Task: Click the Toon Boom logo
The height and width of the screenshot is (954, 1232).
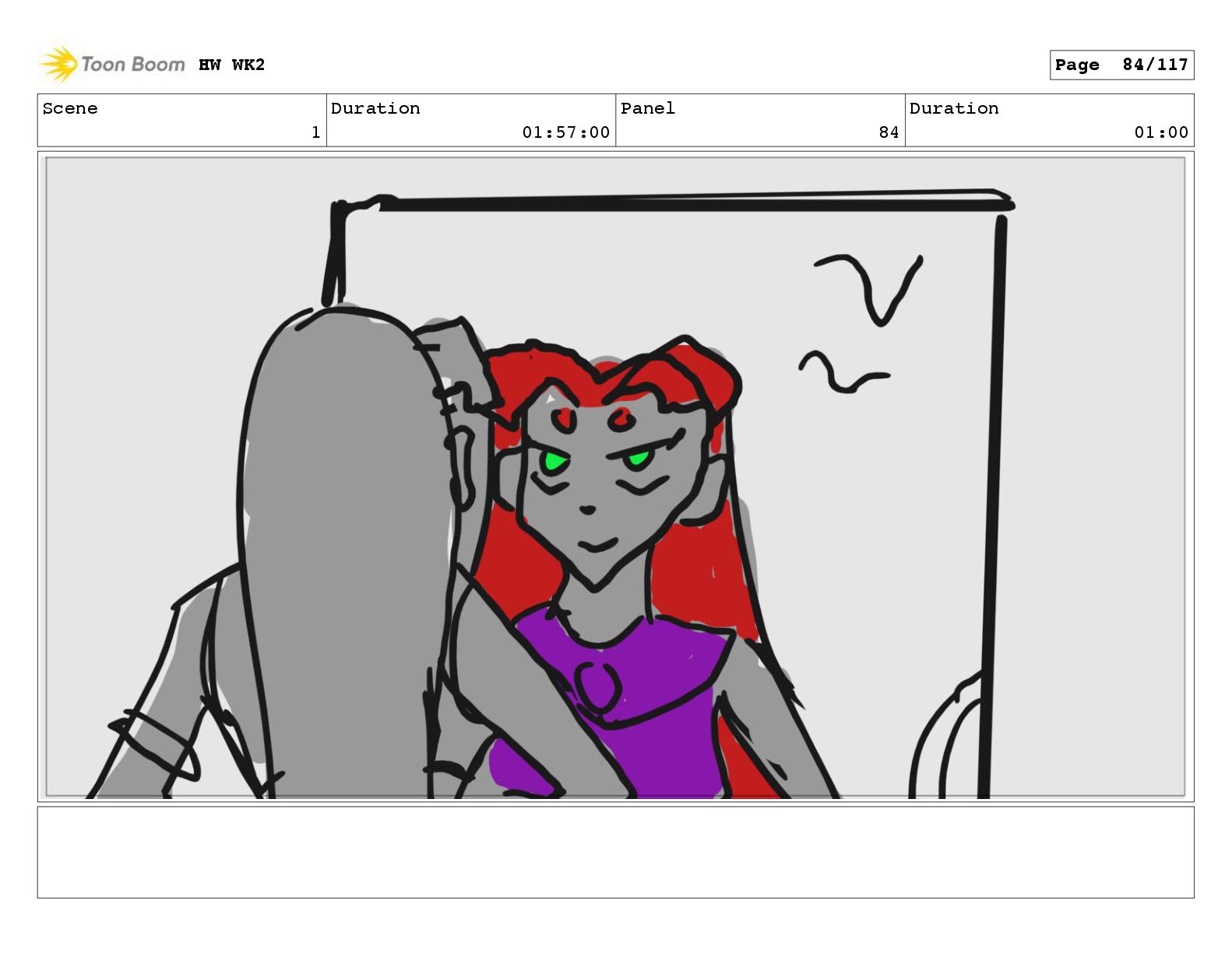Action: click(112, 64)
